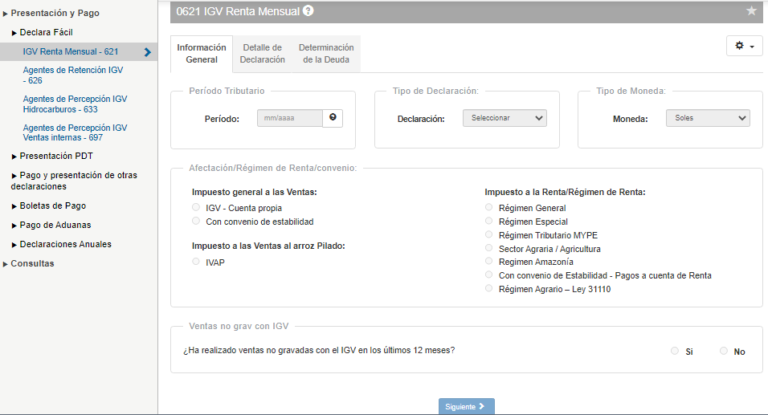Click the Período mm/aaaa input field
This screenshot has height=415, width=768.
click(x=289, y=118)
